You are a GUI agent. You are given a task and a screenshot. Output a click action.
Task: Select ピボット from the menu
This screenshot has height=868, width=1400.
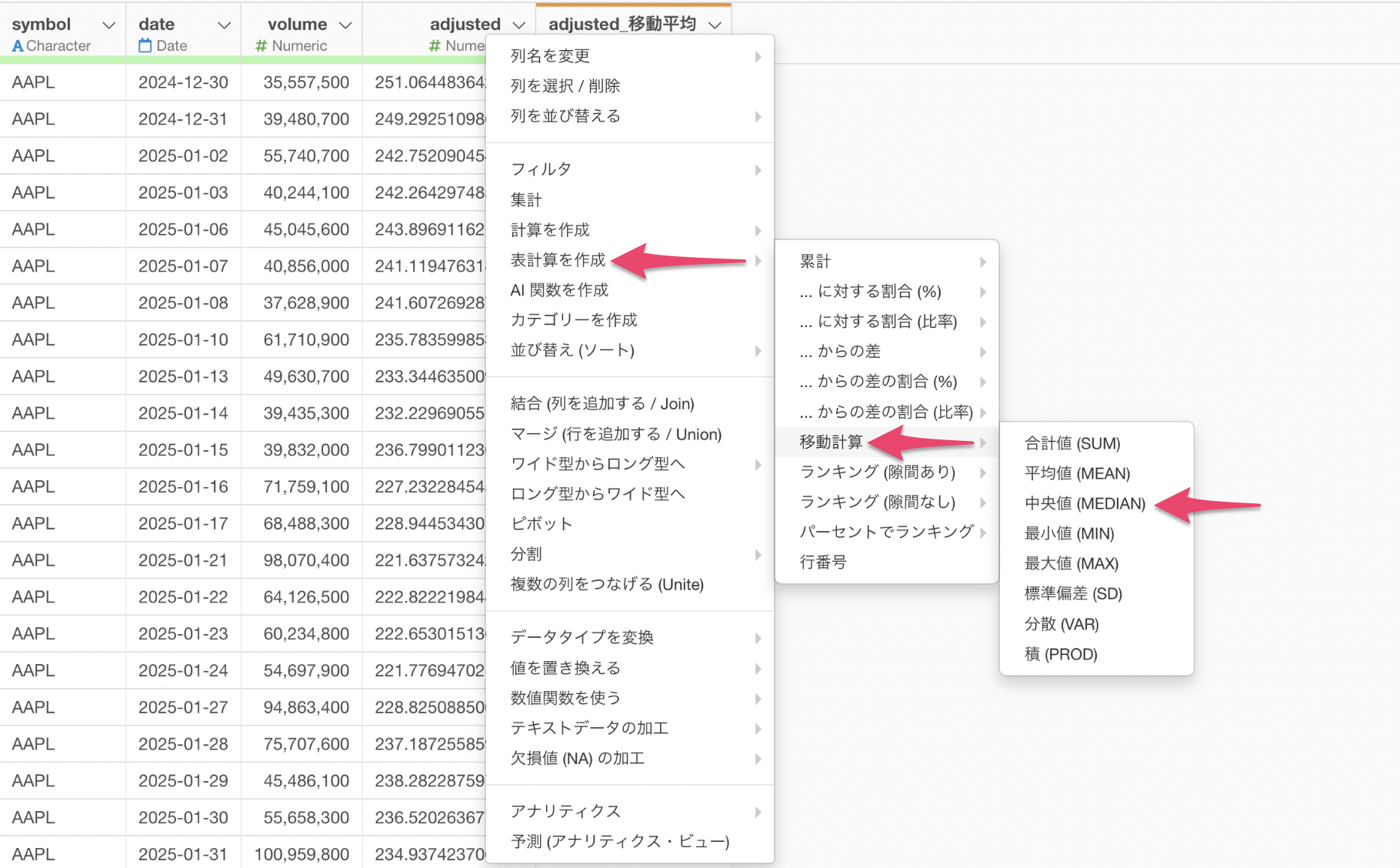541,524
